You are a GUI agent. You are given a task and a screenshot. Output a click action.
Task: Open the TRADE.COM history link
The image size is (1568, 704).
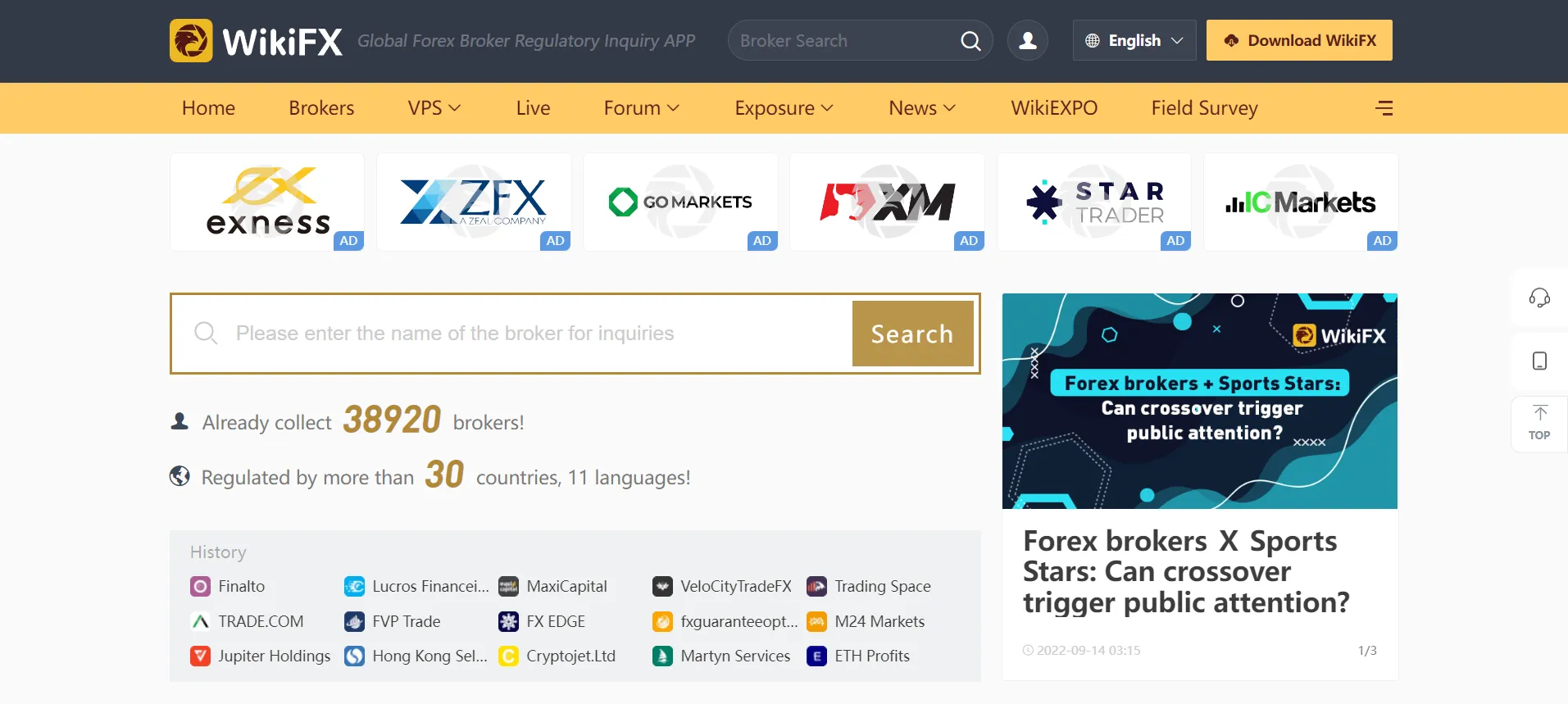point(261,622)
